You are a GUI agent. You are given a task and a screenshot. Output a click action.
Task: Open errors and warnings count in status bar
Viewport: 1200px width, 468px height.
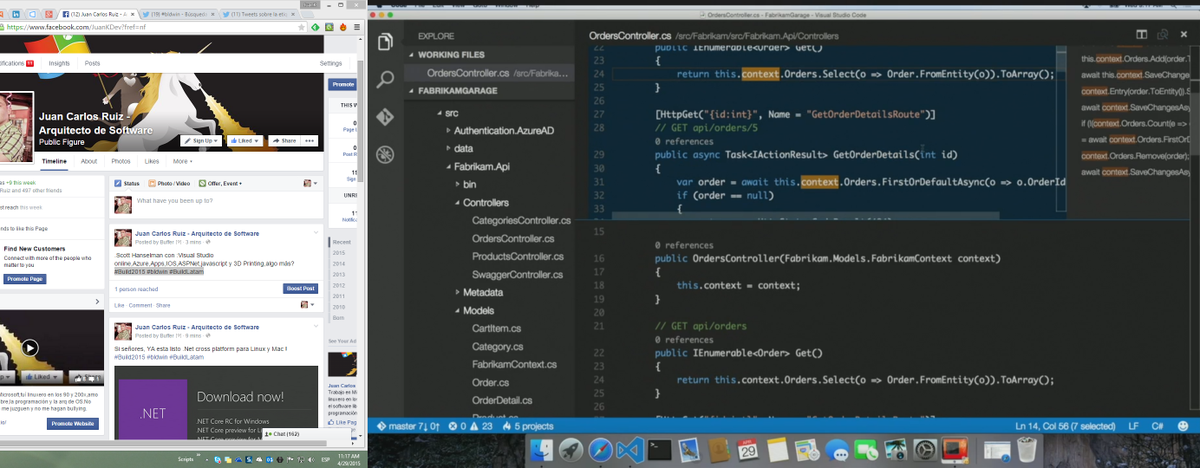pos(472,427)
